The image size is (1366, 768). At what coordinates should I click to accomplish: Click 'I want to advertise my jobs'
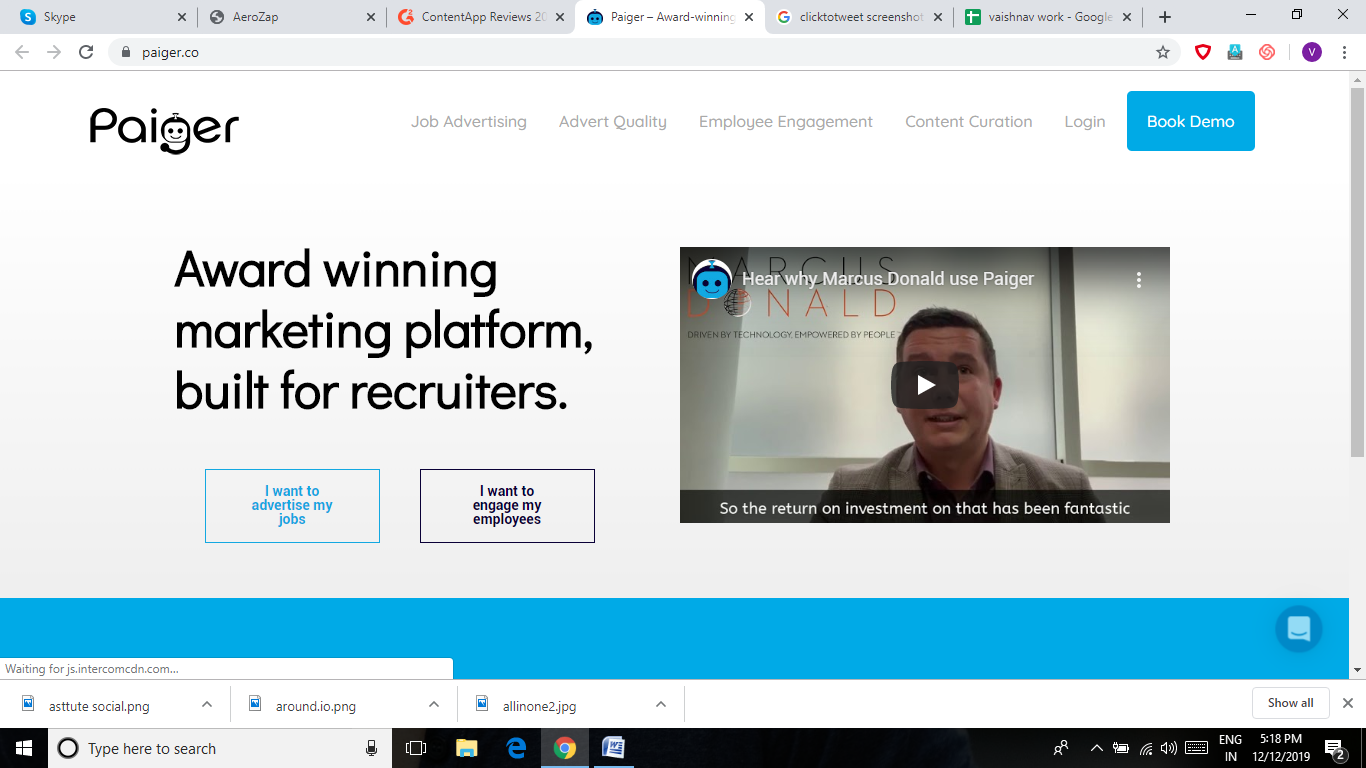click(x=292, y=506)
